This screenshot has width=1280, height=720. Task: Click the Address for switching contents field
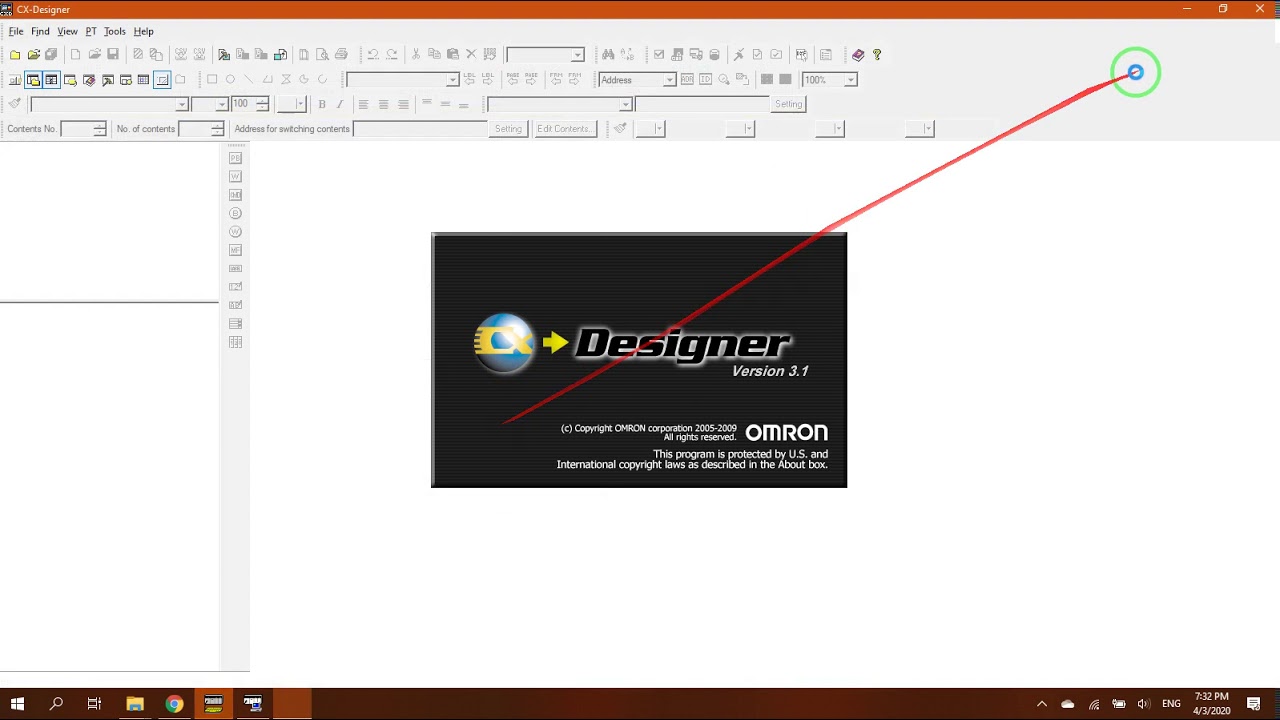coord(420,129)
